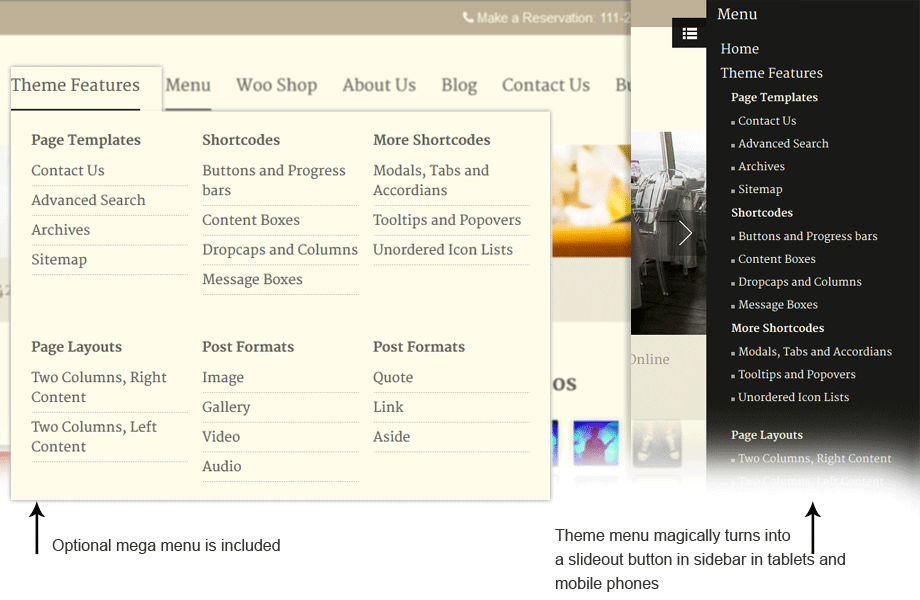Open Unordered Icon Lists in mega menu
The image size is (920, 600).
[443, 250]
